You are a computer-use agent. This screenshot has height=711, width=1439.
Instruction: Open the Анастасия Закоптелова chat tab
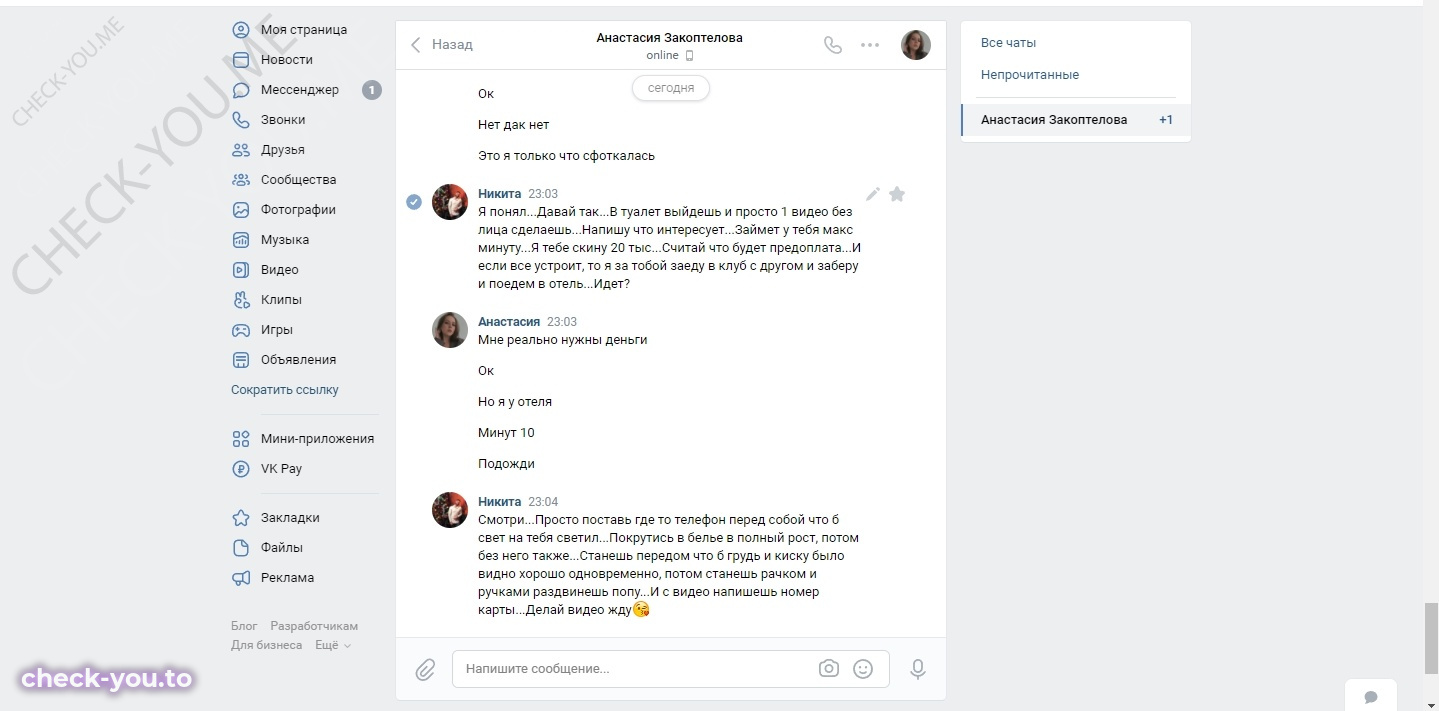point(1076,120)
